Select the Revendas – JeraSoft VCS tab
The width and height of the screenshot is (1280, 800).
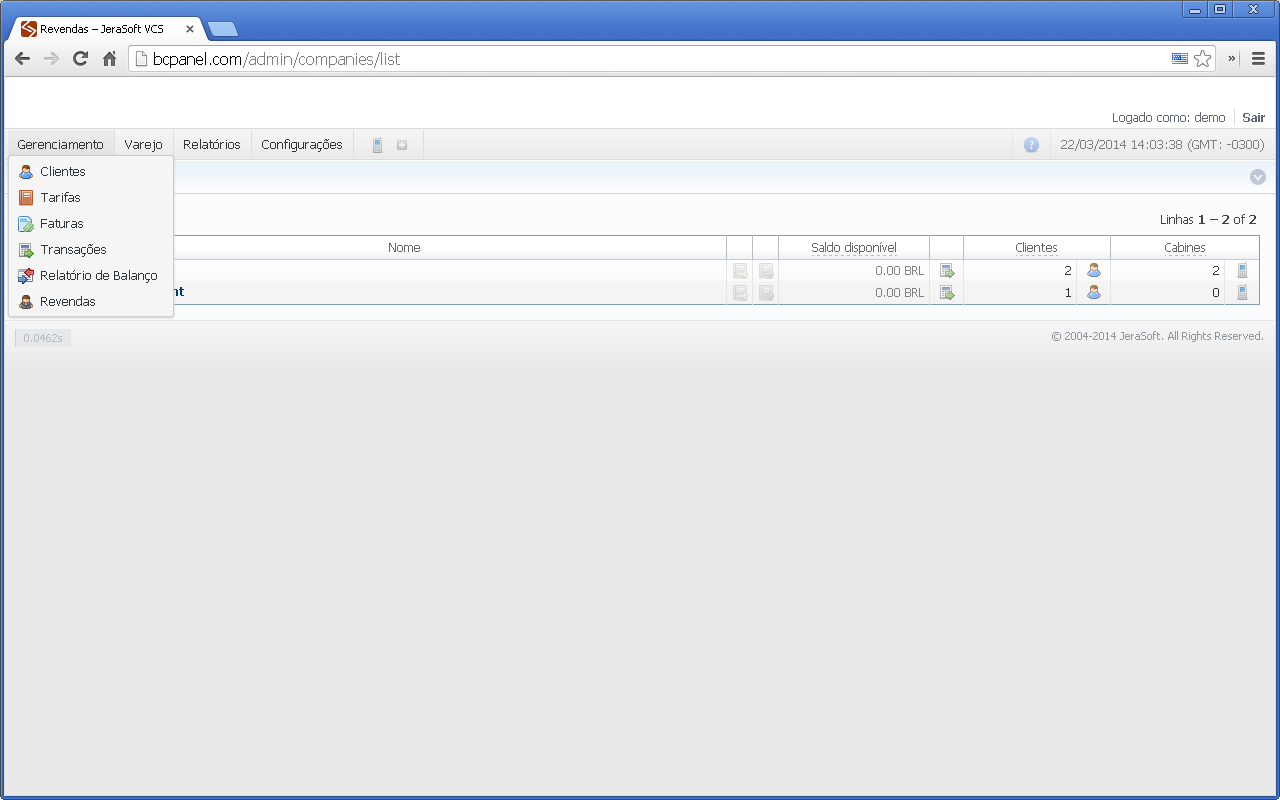(x=105, y=29)
